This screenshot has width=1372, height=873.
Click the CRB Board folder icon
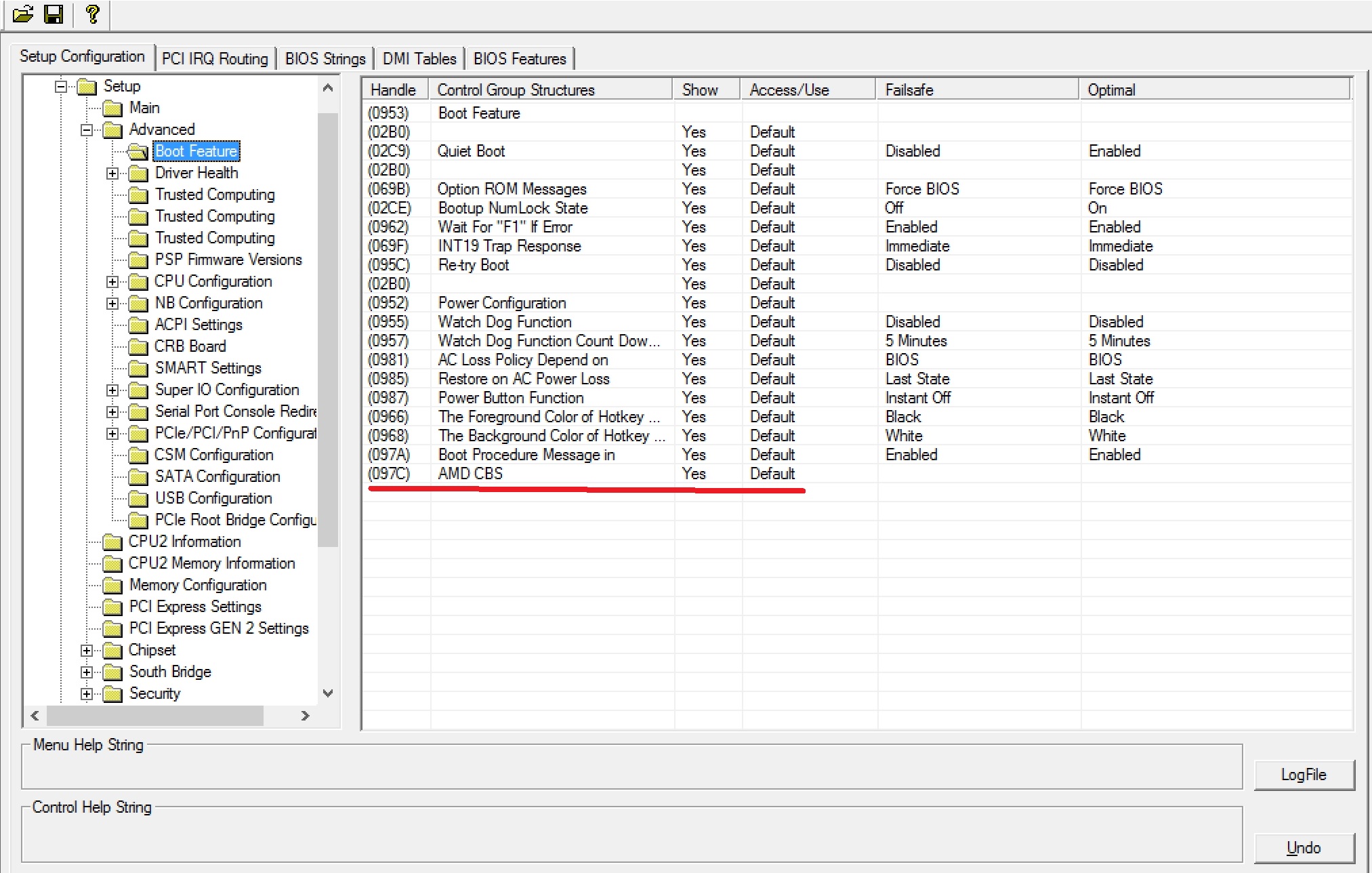(x=138, y=347)
